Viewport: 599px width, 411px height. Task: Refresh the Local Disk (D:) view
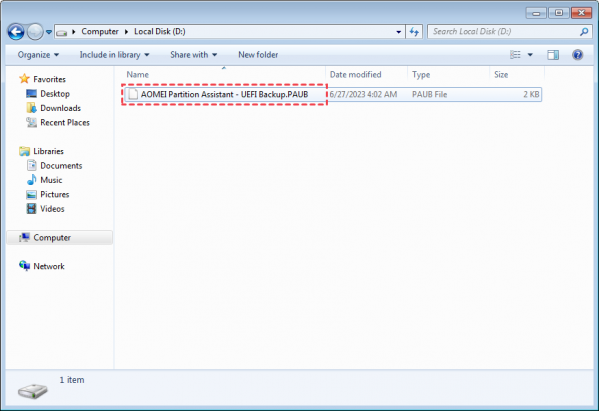pos(414,32)
